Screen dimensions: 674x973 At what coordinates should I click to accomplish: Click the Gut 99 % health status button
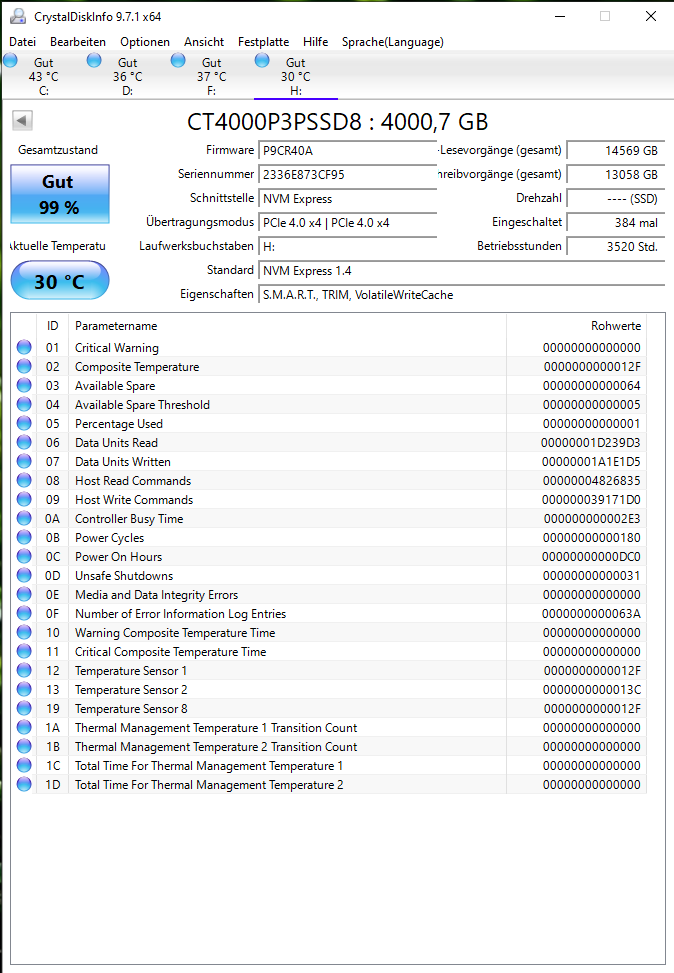pyautogui.click(x=60, y=194)
